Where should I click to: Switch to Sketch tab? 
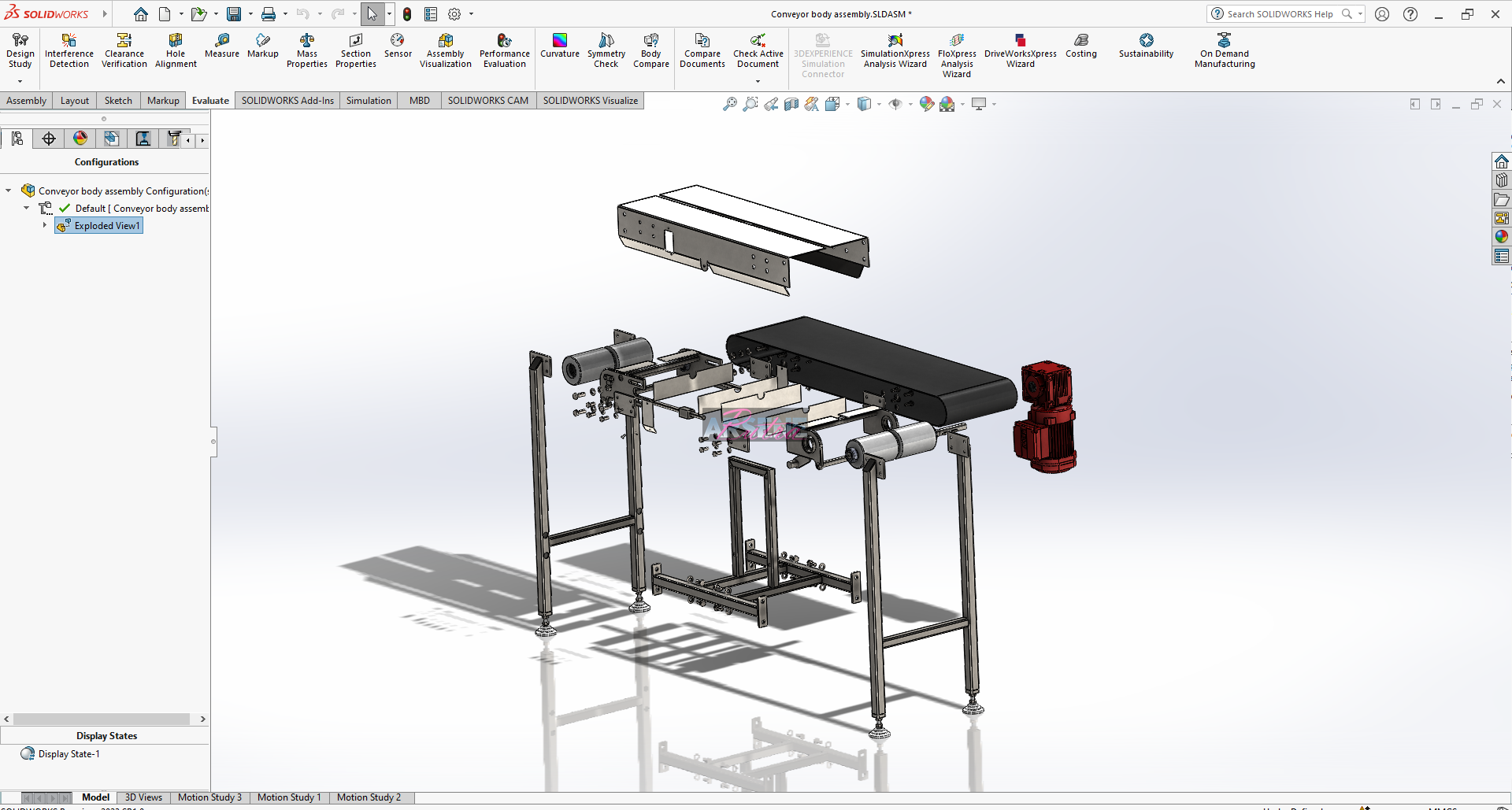(118, 101)
